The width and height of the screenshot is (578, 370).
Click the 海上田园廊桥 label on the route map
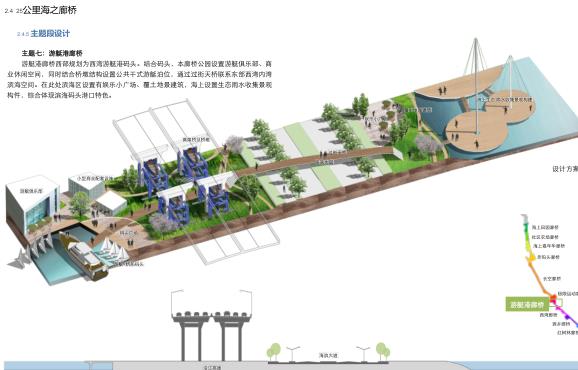(545, 227)
